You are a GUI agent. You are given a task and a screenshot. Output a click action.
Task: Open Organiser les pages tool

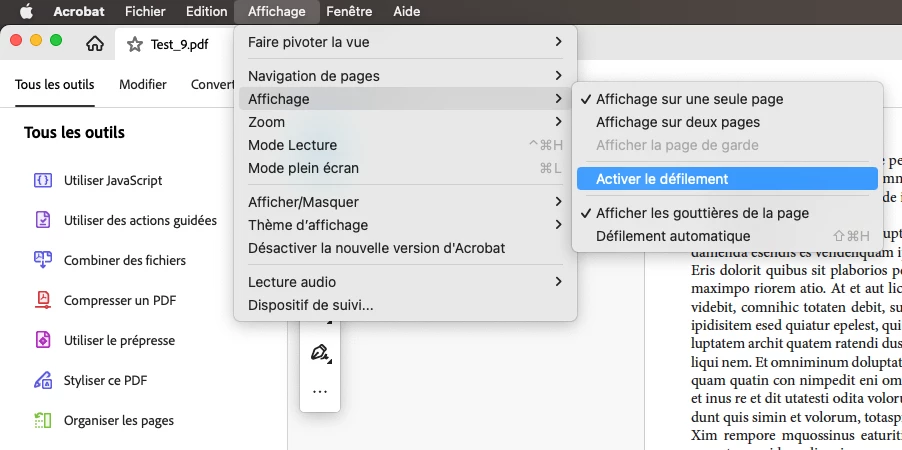[119, 421]
